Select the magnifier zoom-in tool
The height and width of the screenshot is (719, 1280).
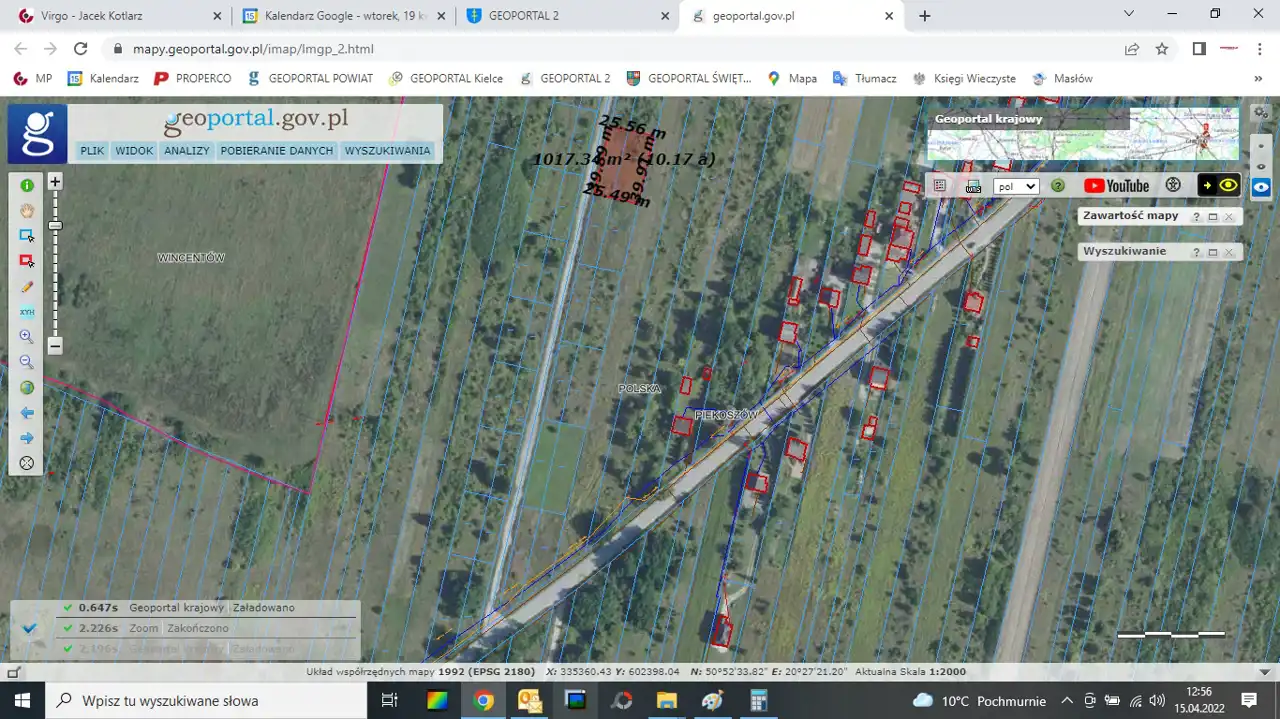click(27, 337)
